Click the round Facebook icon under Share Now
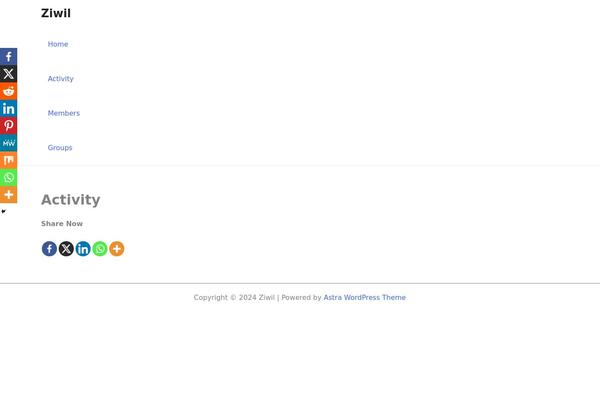This screenshot has height=400, width=600. (49, 249)
